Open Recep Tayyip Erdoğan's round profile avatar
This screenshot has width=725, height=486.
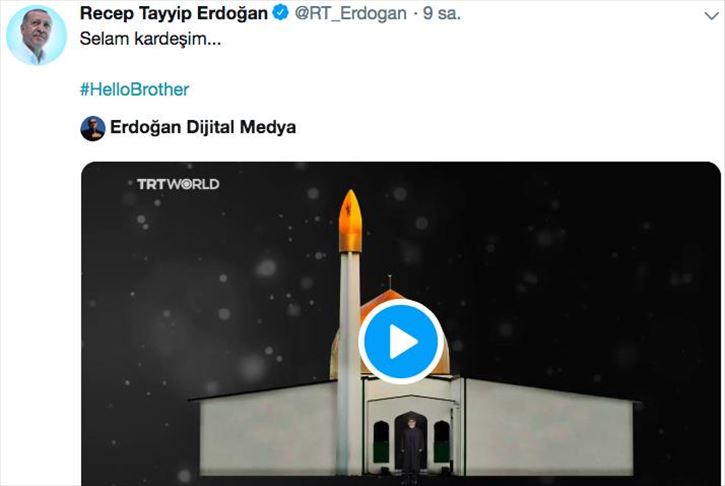pos(36,35)
